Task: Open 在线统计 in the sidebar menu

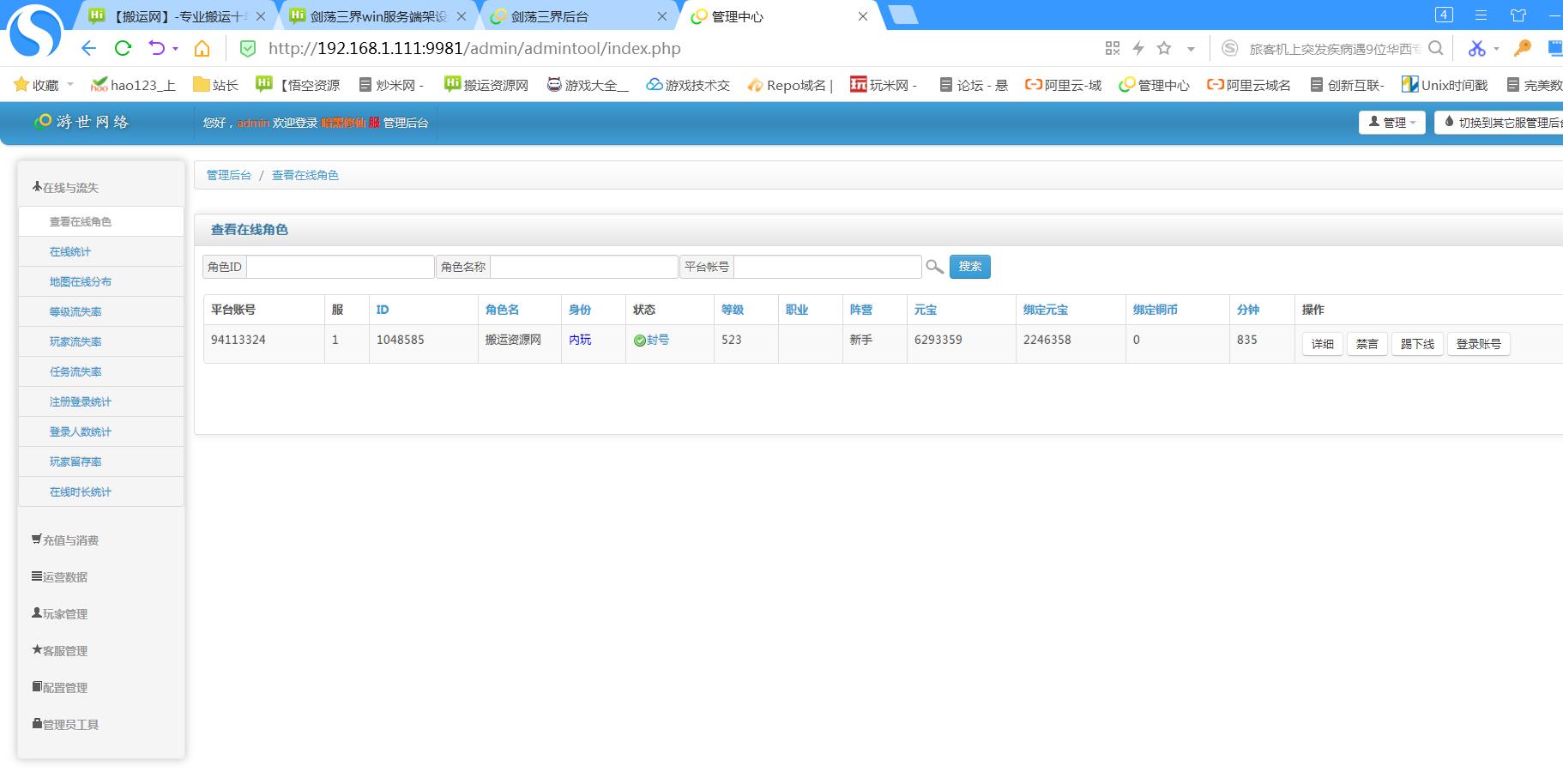Action: 70,251
